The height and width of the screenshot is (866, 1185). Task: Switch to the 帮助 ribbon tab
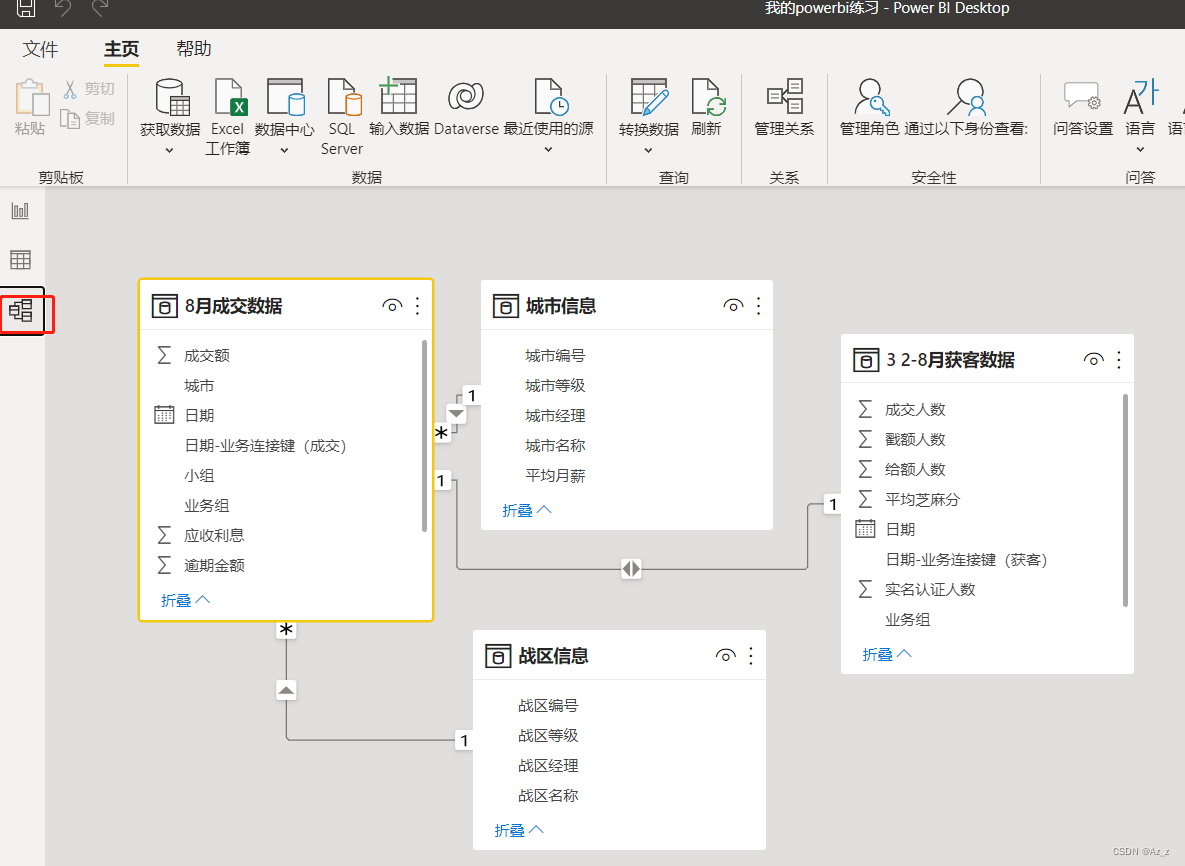193,48
